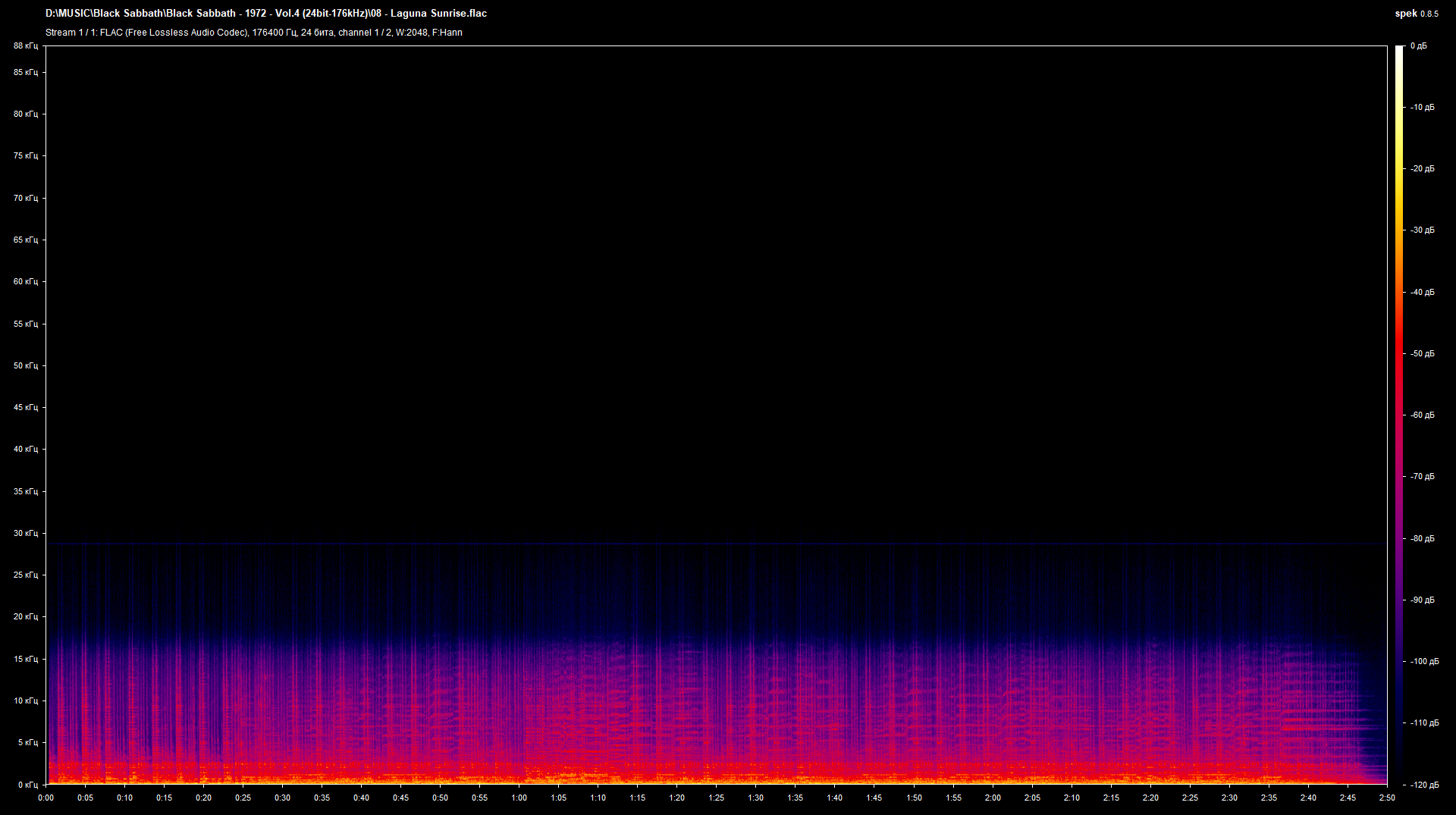This screenshot has height=815, width=1456.
Task: Select the 2:00 mark on the time axis
Action: 993,798
